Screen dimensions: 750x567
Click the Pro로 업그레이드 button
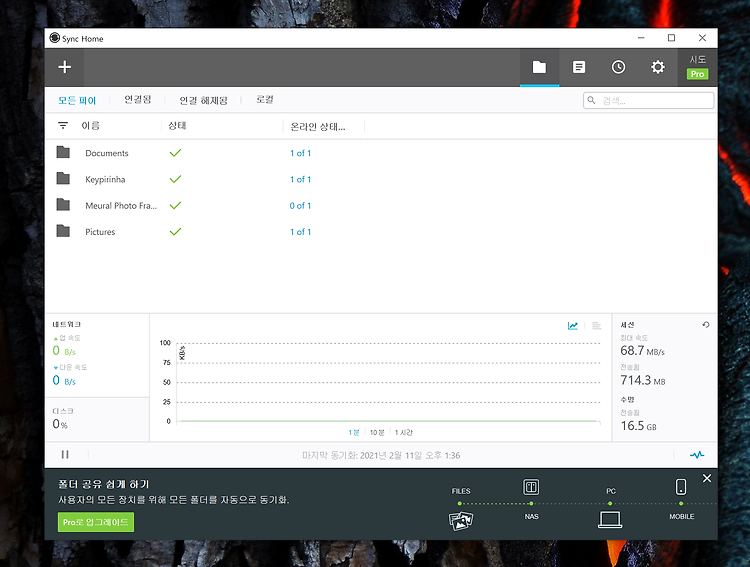[96, 522]
